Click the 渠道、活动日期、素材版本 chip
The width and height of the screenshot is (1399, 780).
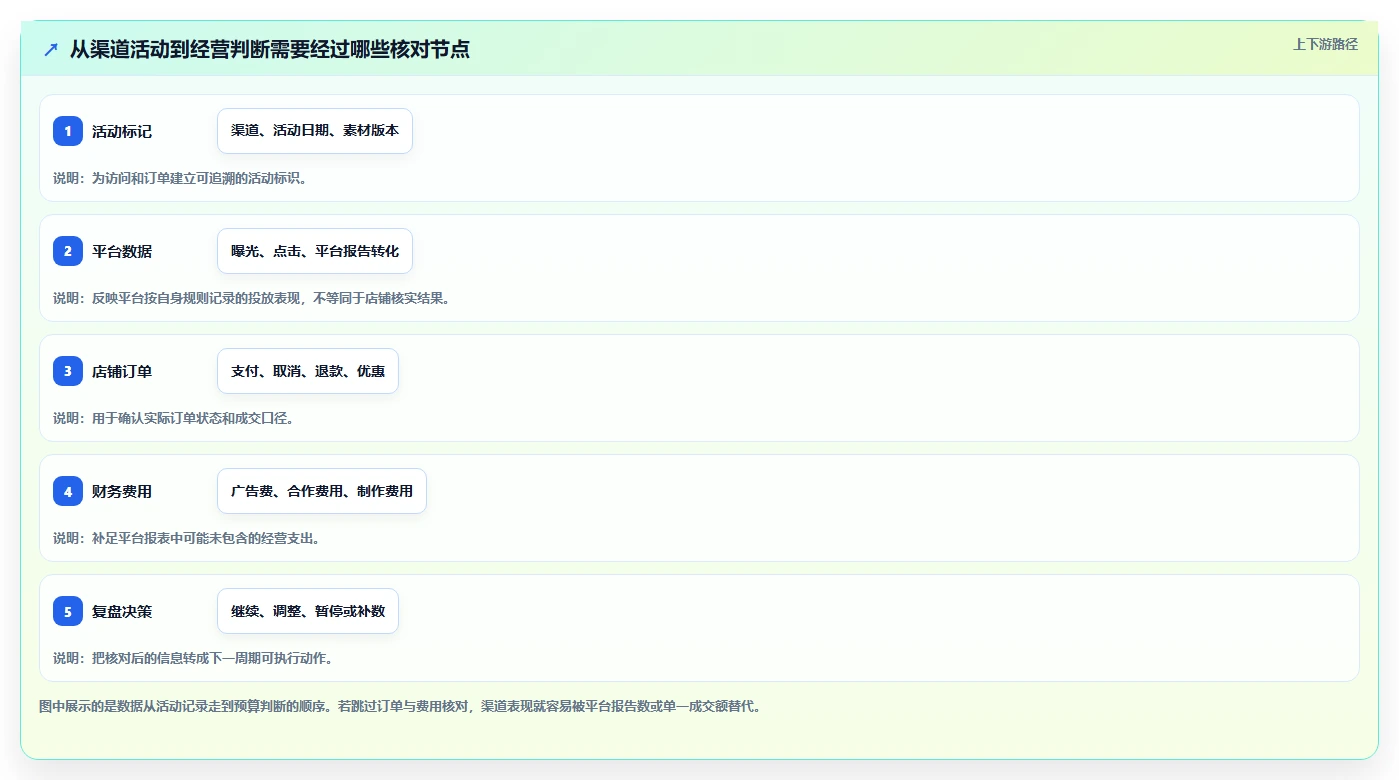click(315, 131)
